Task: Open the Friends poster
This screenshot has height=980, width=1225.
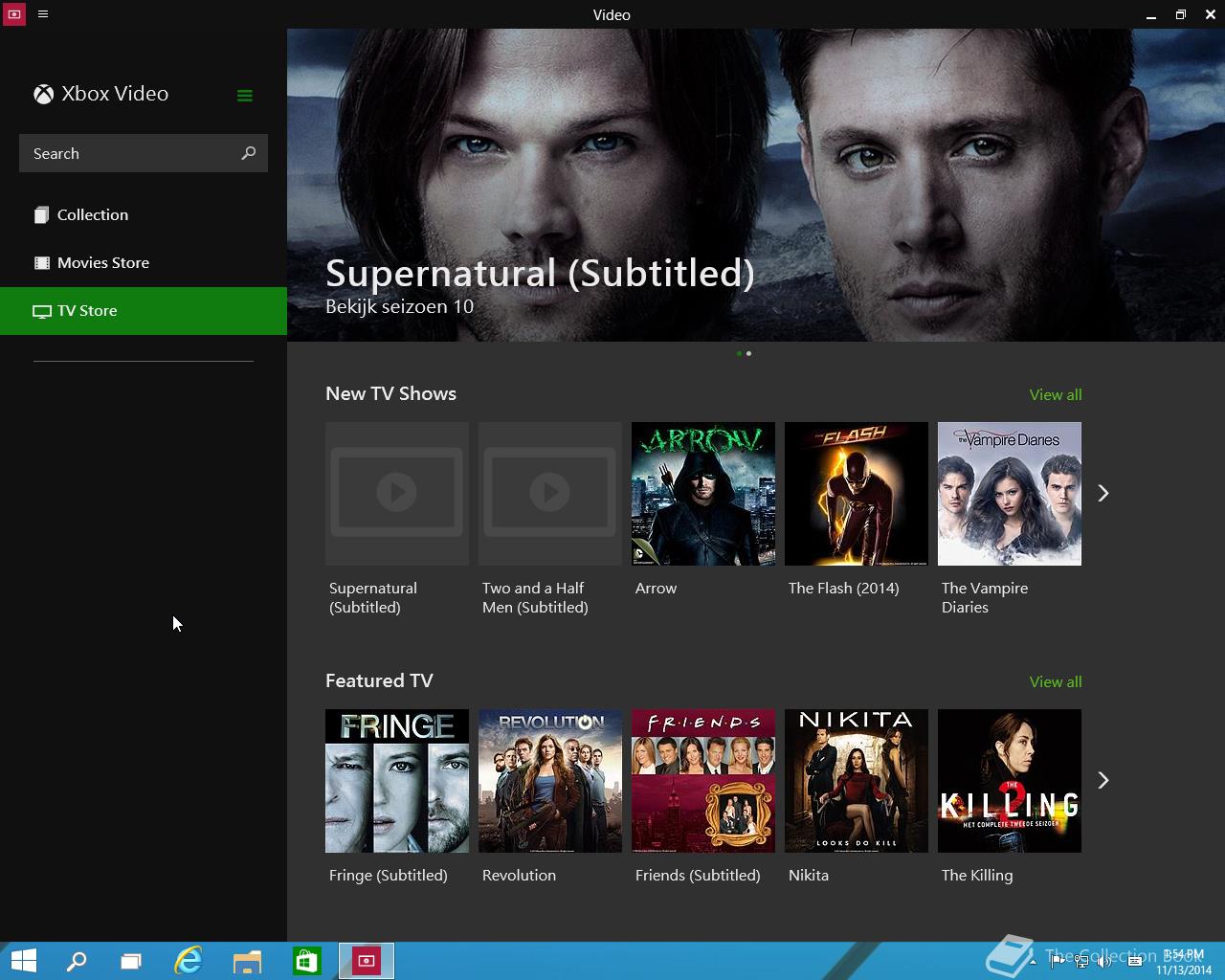Action: 703,781
